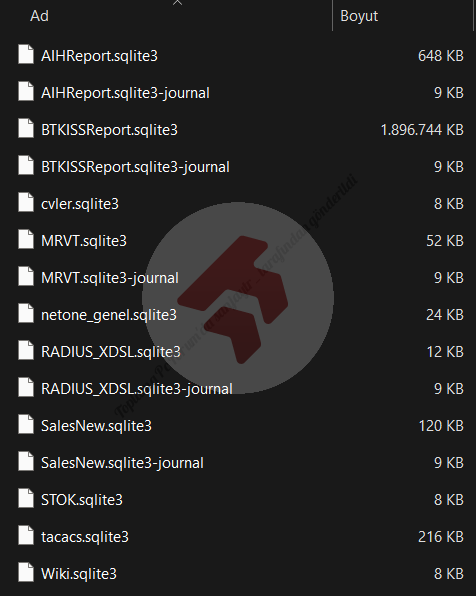This screenshot has height=596, width=476.
Task: Select the AIHReport.sqlite3-journal file name
Action: click(x=125, y=93)
